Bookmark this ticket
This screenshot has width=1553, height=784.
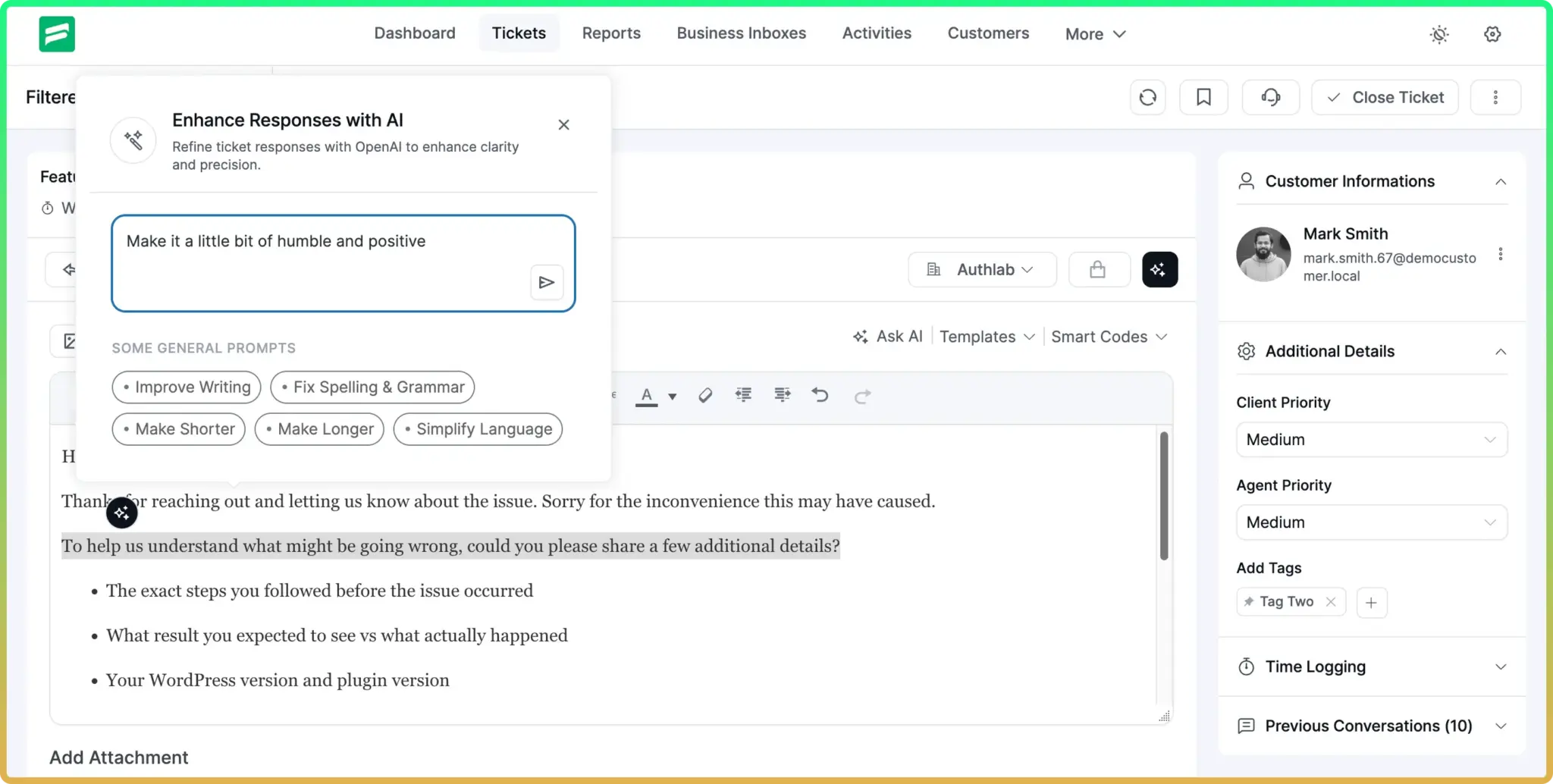pyautogui.click(x=1203, y=97)
